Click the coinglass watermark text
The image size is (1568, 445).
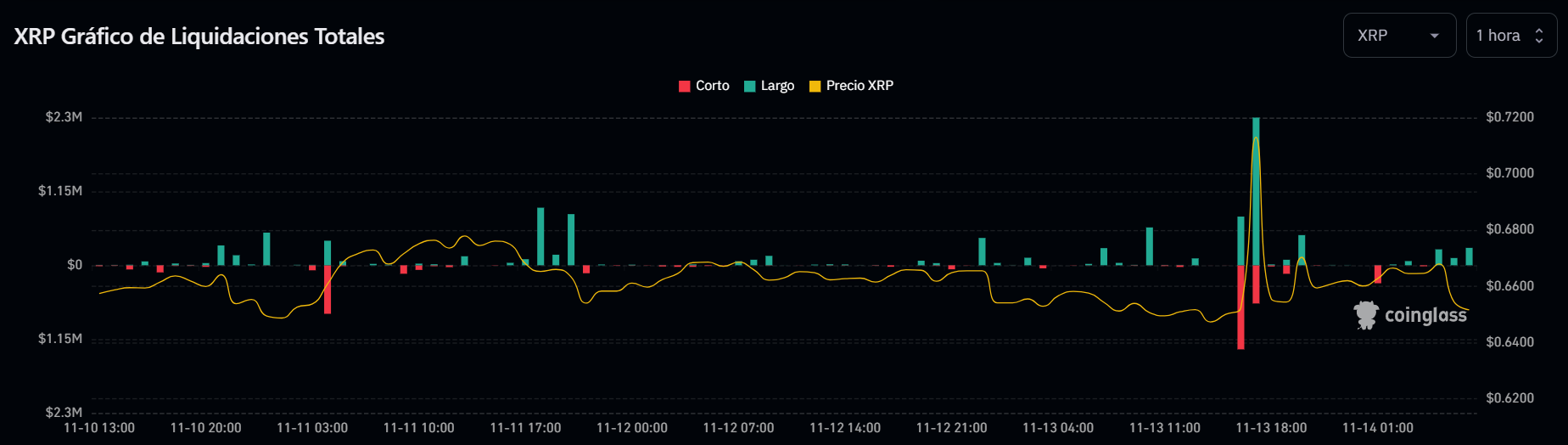click(x=1425, y=315)
